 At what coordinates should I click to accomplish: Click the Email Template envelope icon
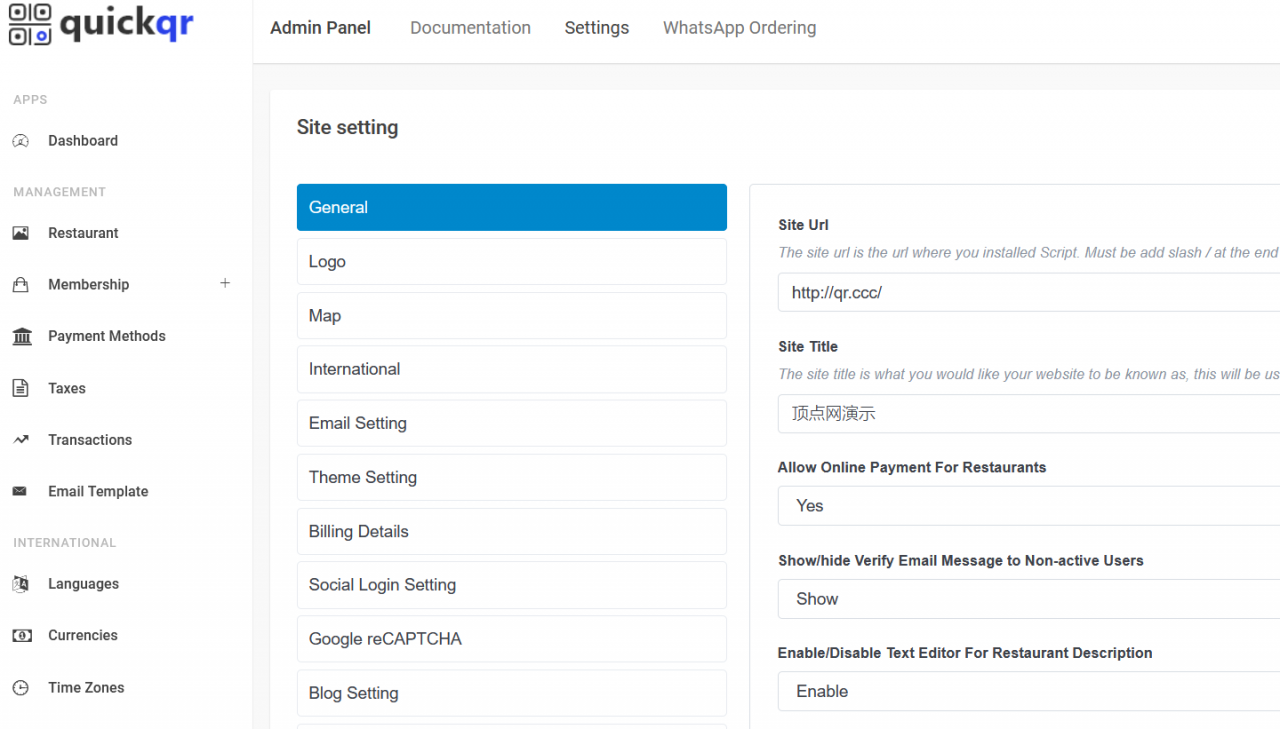pyautogui.click(x=21, y=492)
